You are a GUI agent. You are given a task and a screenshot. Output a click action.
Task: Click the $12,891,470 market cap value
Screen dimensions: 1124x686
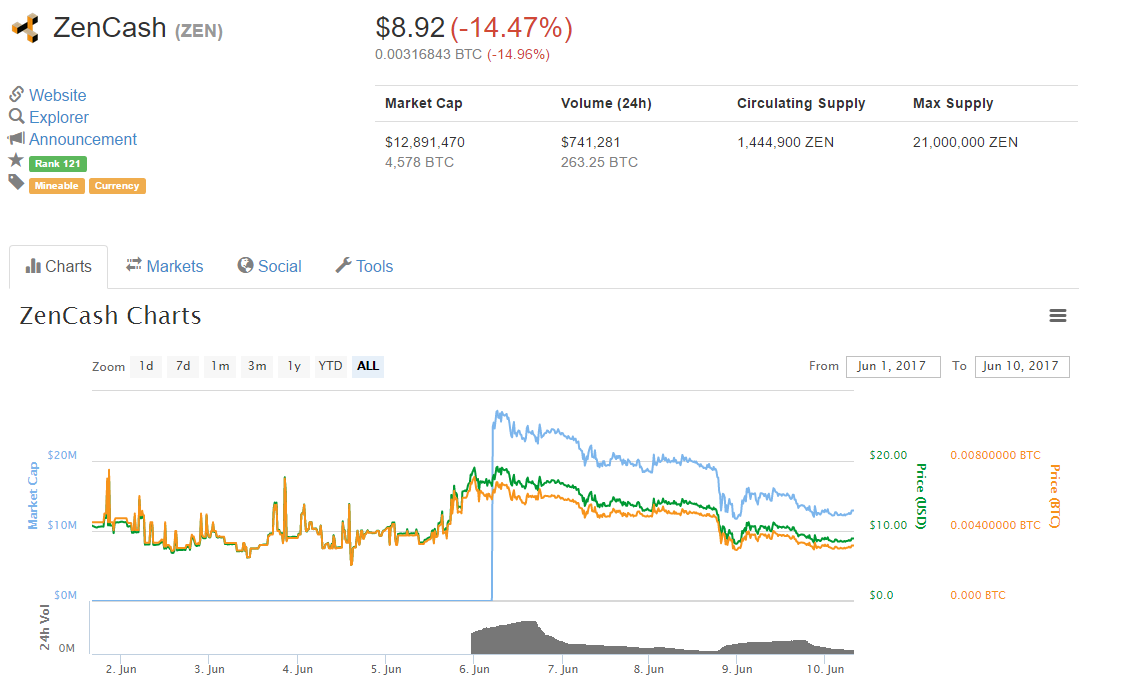pos(425,142)
